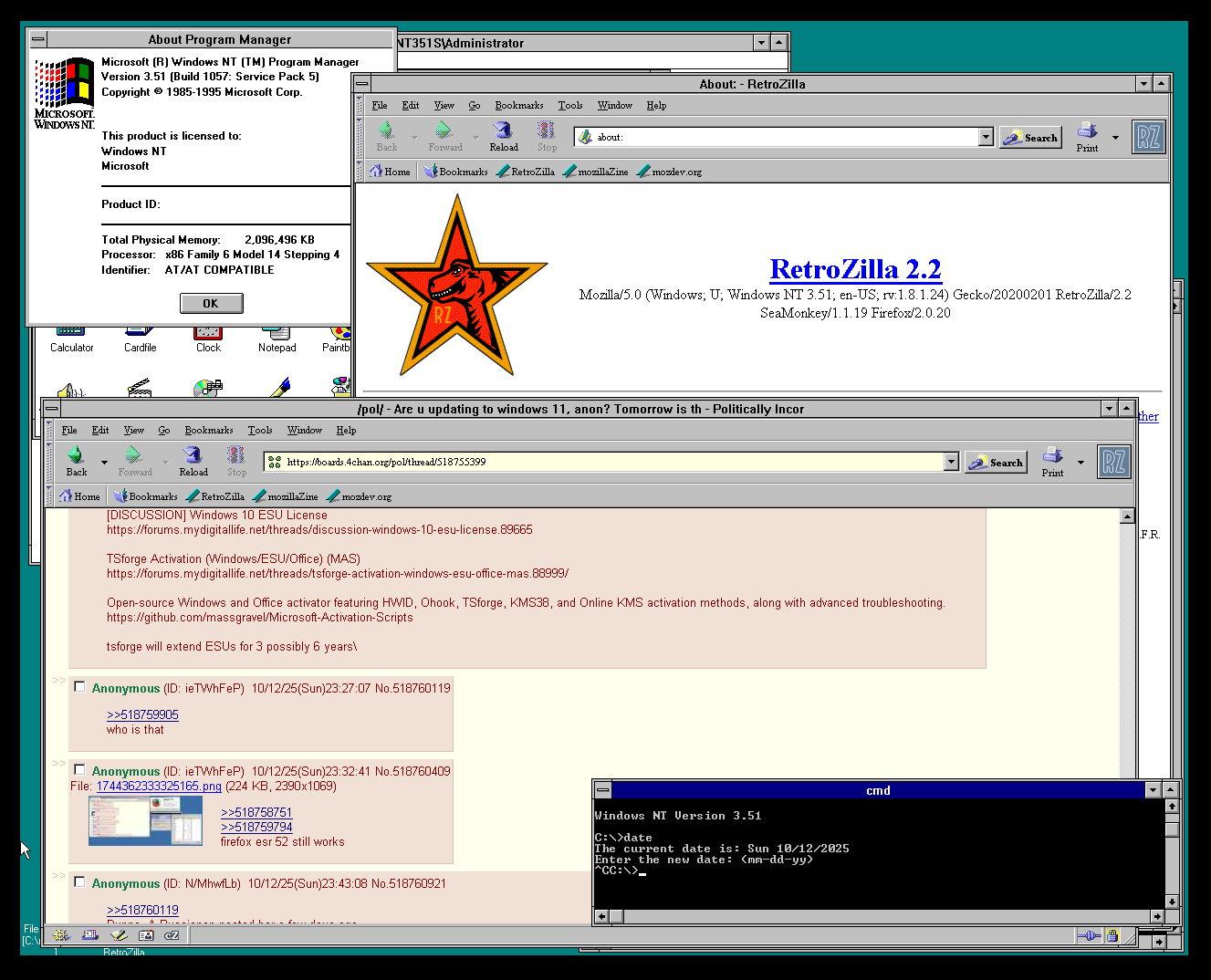Open Address Book from the status bar component icons
1211x980 pixels.
(x=145, y=935)
